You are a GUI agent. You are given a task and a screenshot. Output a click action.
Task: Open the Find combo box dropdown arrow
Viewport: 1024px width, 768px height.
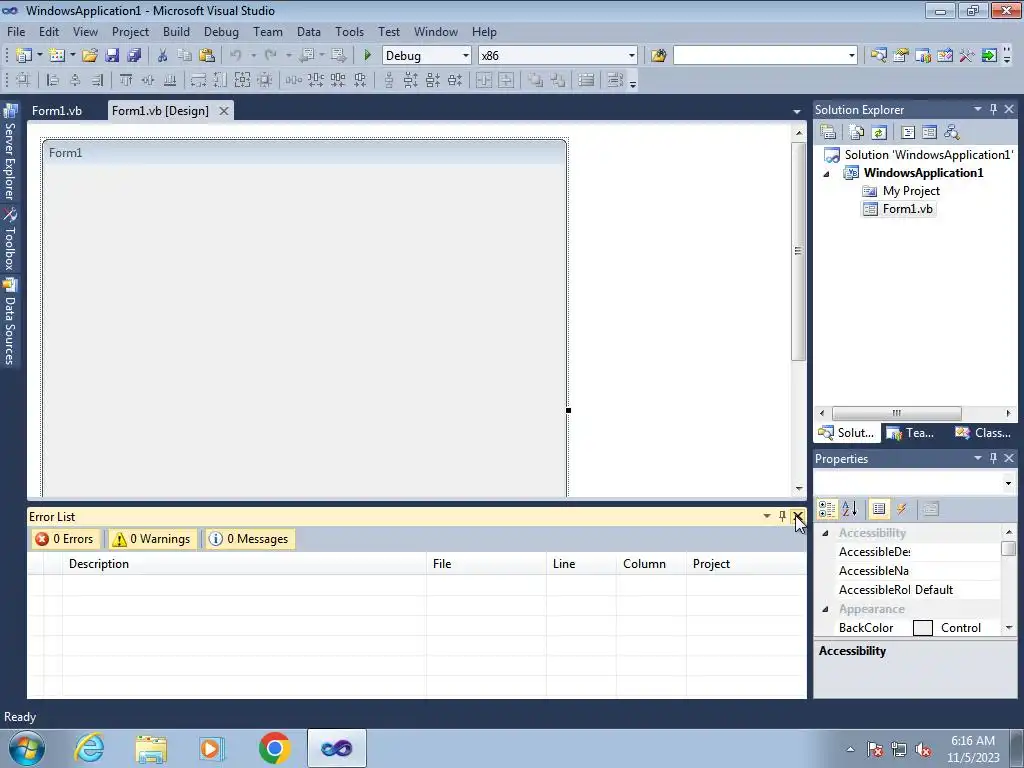(852, 56)
